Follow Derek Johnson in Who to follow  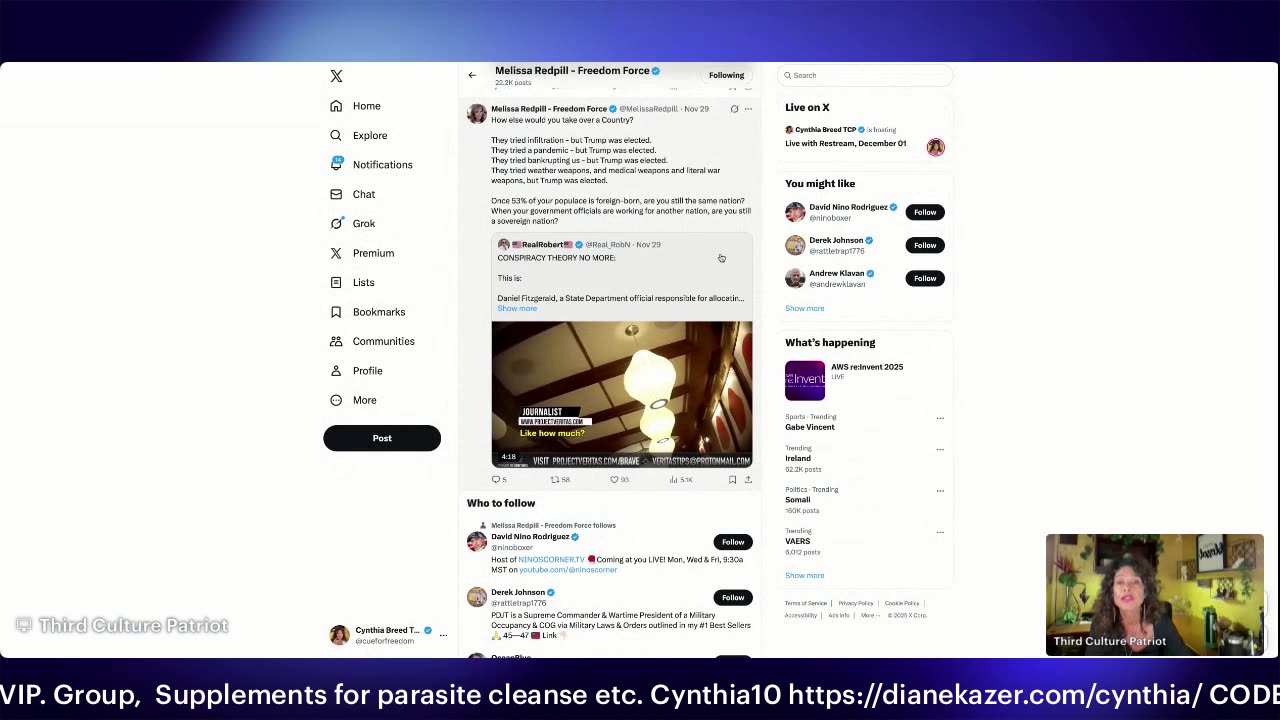pos(733,597)
